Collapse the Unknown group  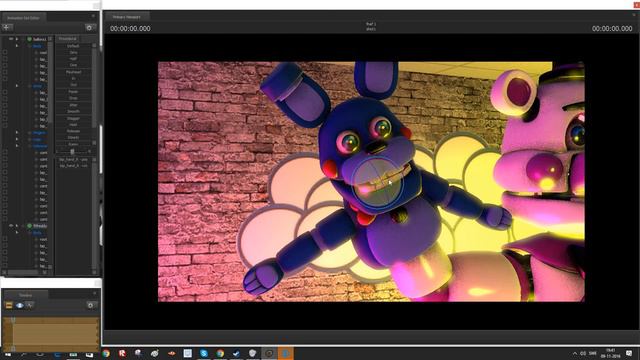point(17,146)
